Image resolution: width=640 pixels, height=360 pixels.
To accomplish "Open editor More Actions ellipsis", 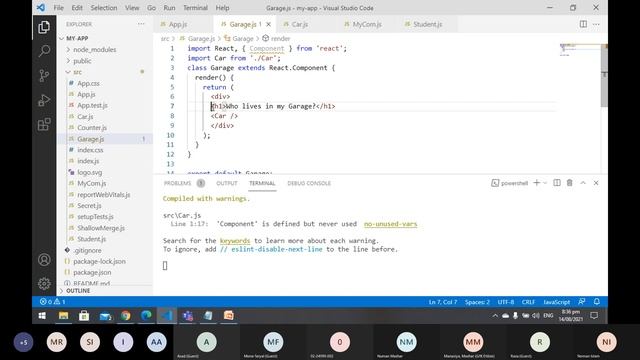I will (596, 24).
